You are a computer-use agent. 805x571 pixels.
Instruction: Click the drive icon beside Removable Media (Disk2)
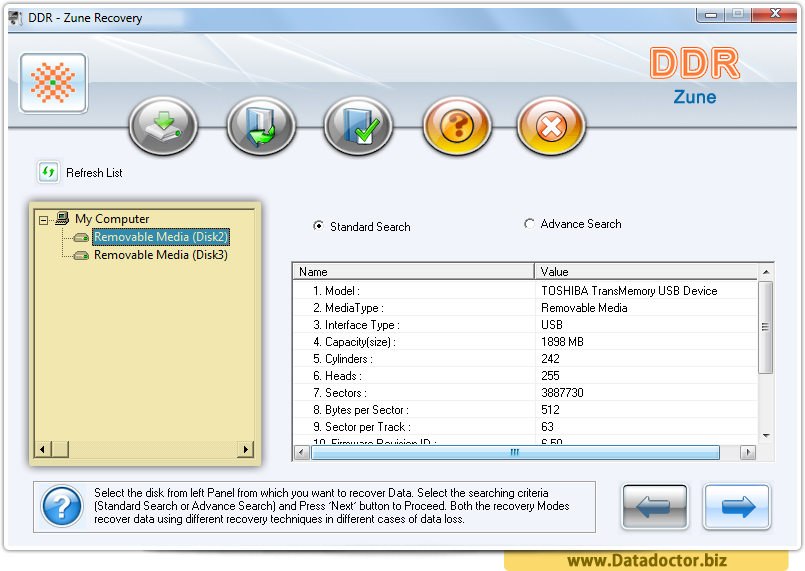81,237
